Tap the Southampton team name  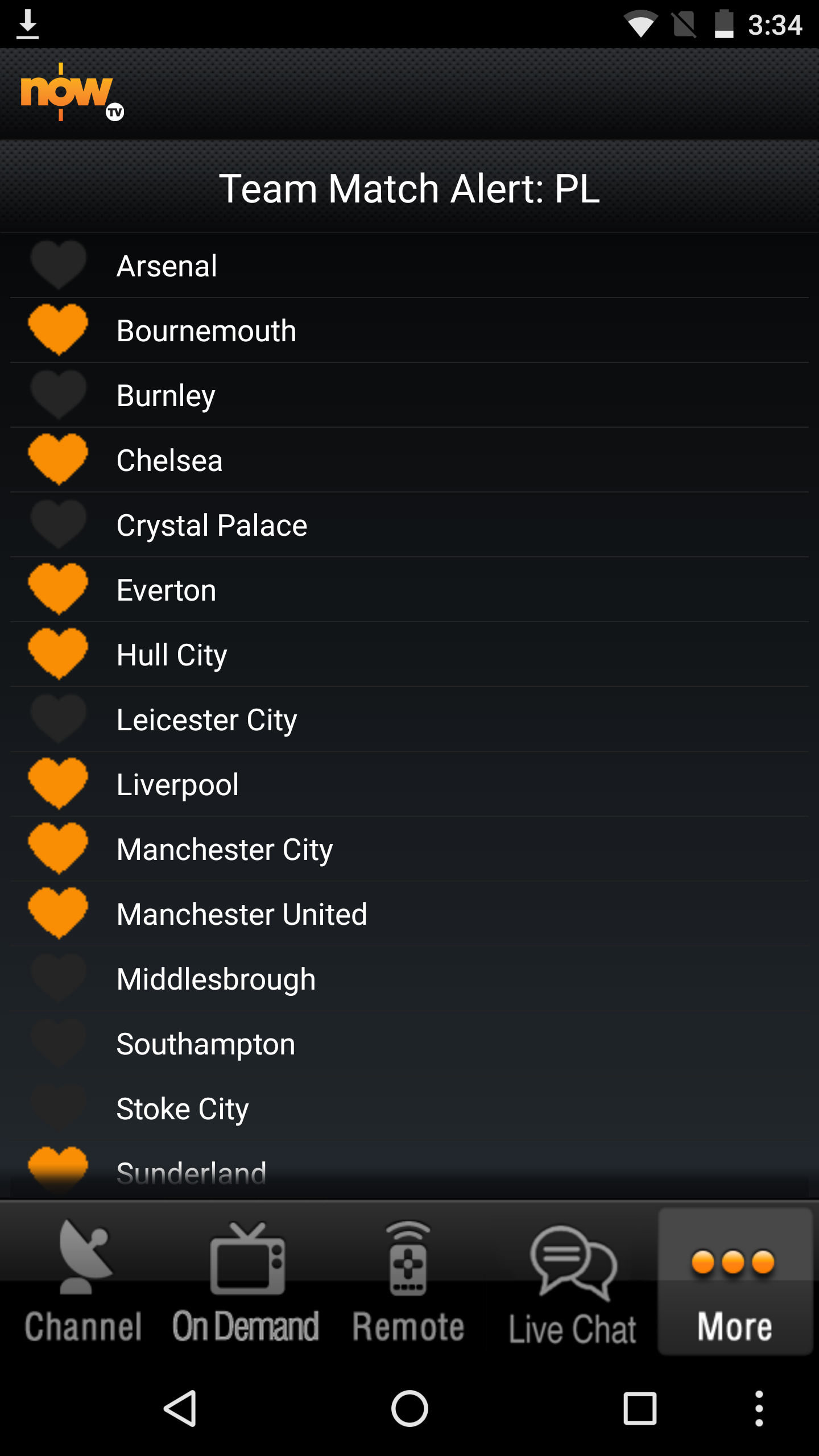tap(206, 1044)
